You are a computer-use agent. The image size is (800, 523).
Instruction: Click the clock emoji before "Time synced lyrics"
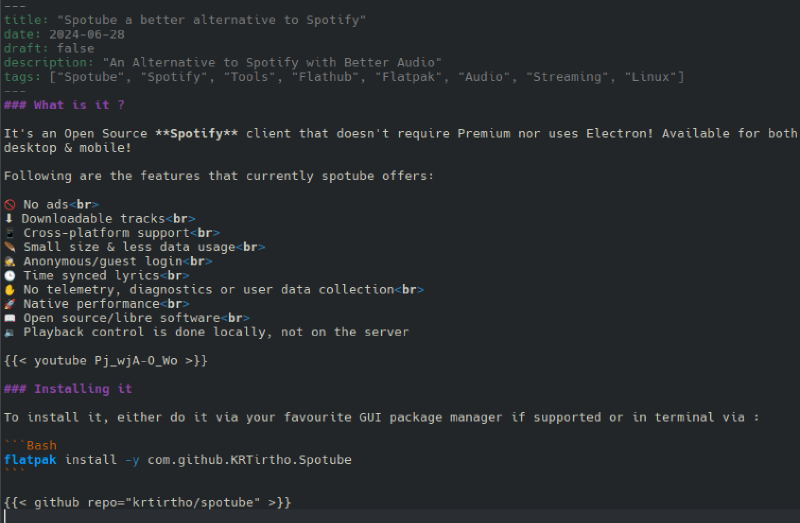(x=9, y=275)
